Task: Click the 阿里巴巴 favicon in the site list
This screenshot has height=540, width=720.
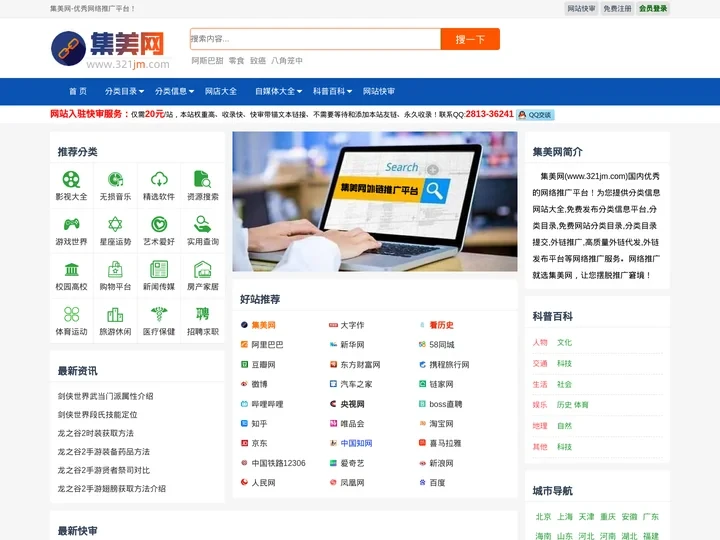Action: pyautogui.click(x=244, y=344)
